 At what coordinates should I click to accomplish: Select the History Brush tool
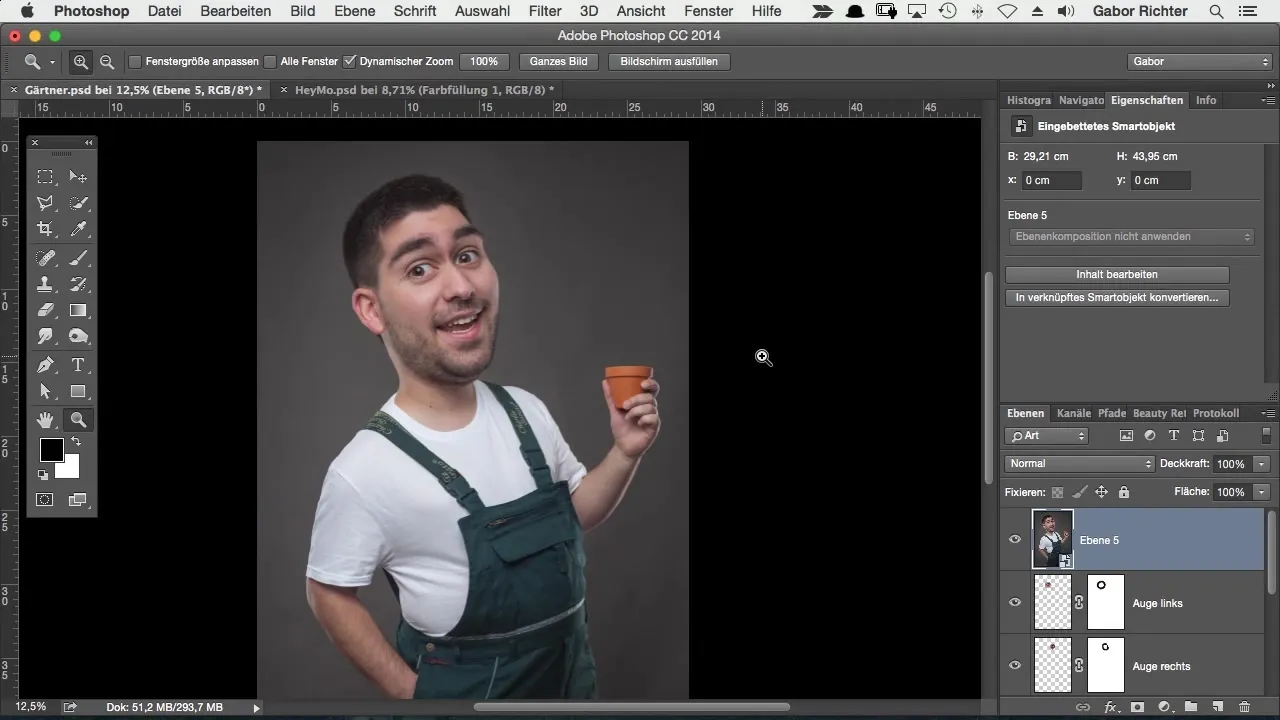point(78,284)
